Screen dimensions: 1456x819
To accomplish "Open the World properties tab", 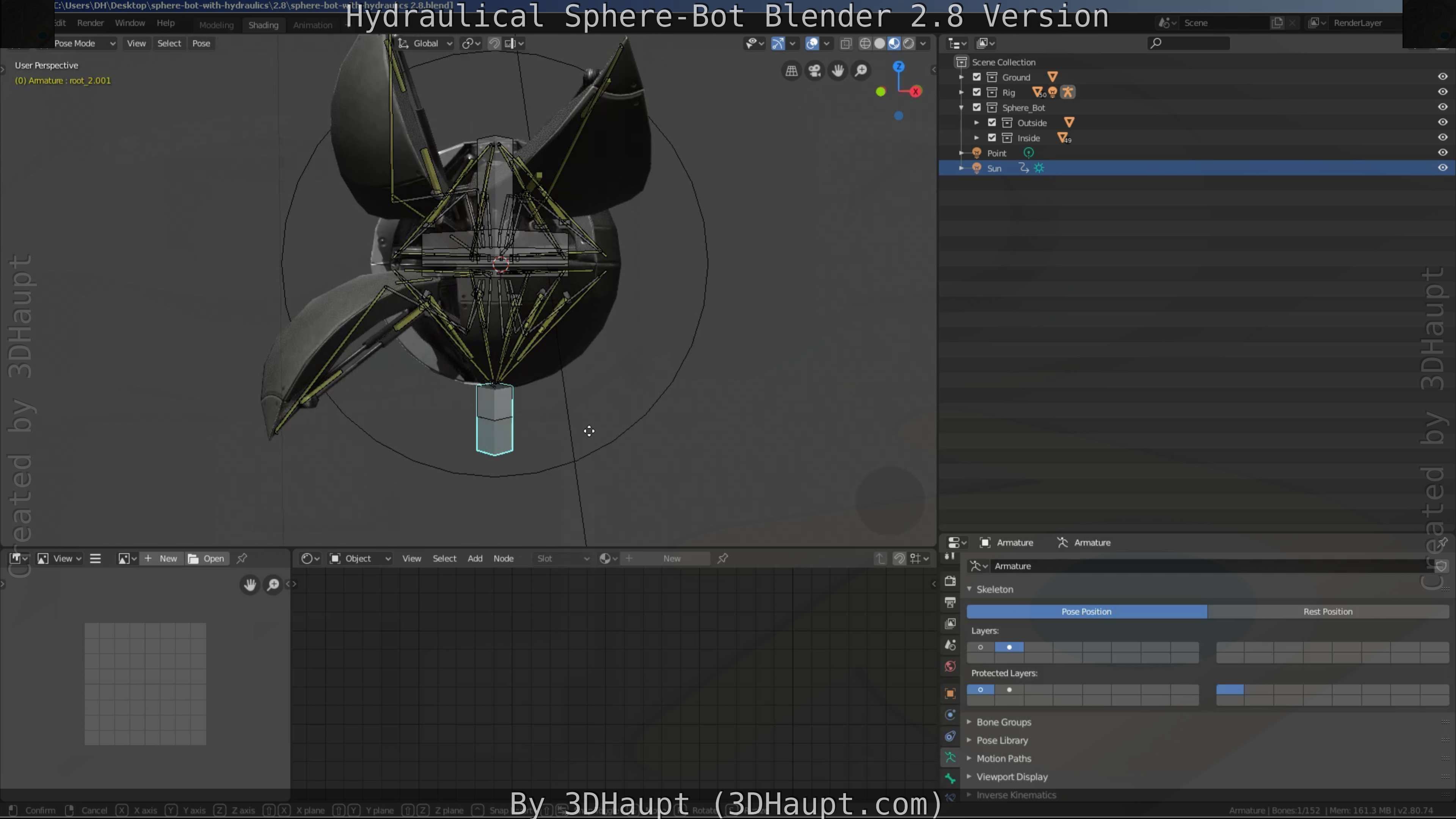I will (950, 667).
